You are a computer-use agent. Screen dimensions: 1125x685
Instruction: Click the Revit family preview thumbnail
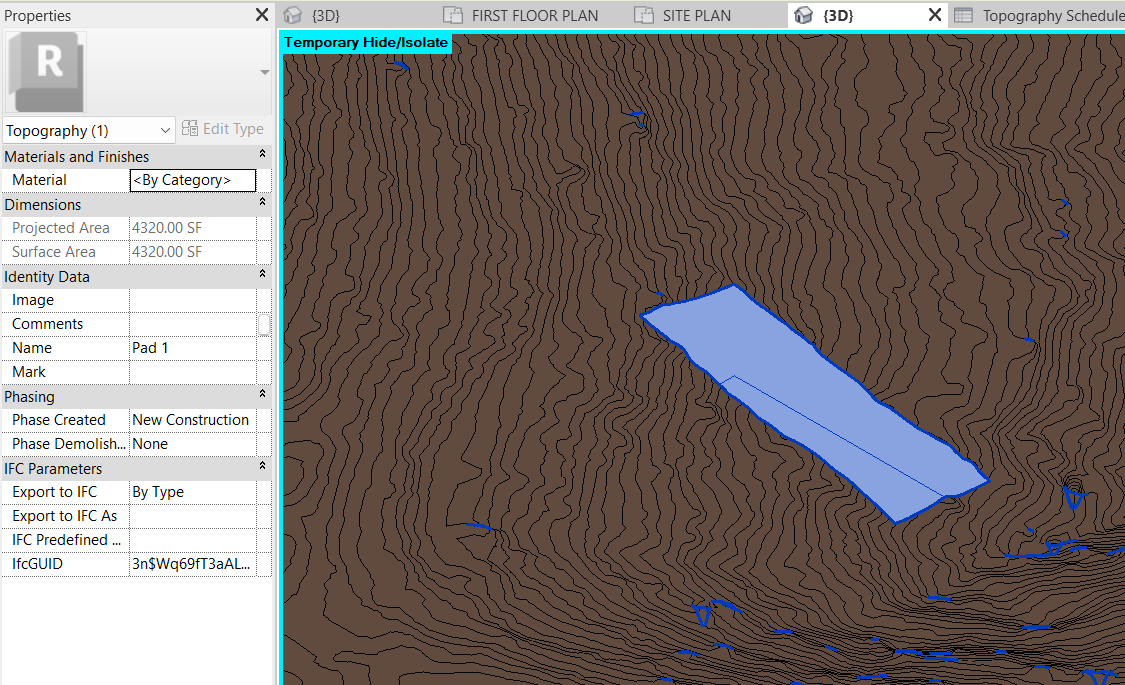click(x=44, y=71)
